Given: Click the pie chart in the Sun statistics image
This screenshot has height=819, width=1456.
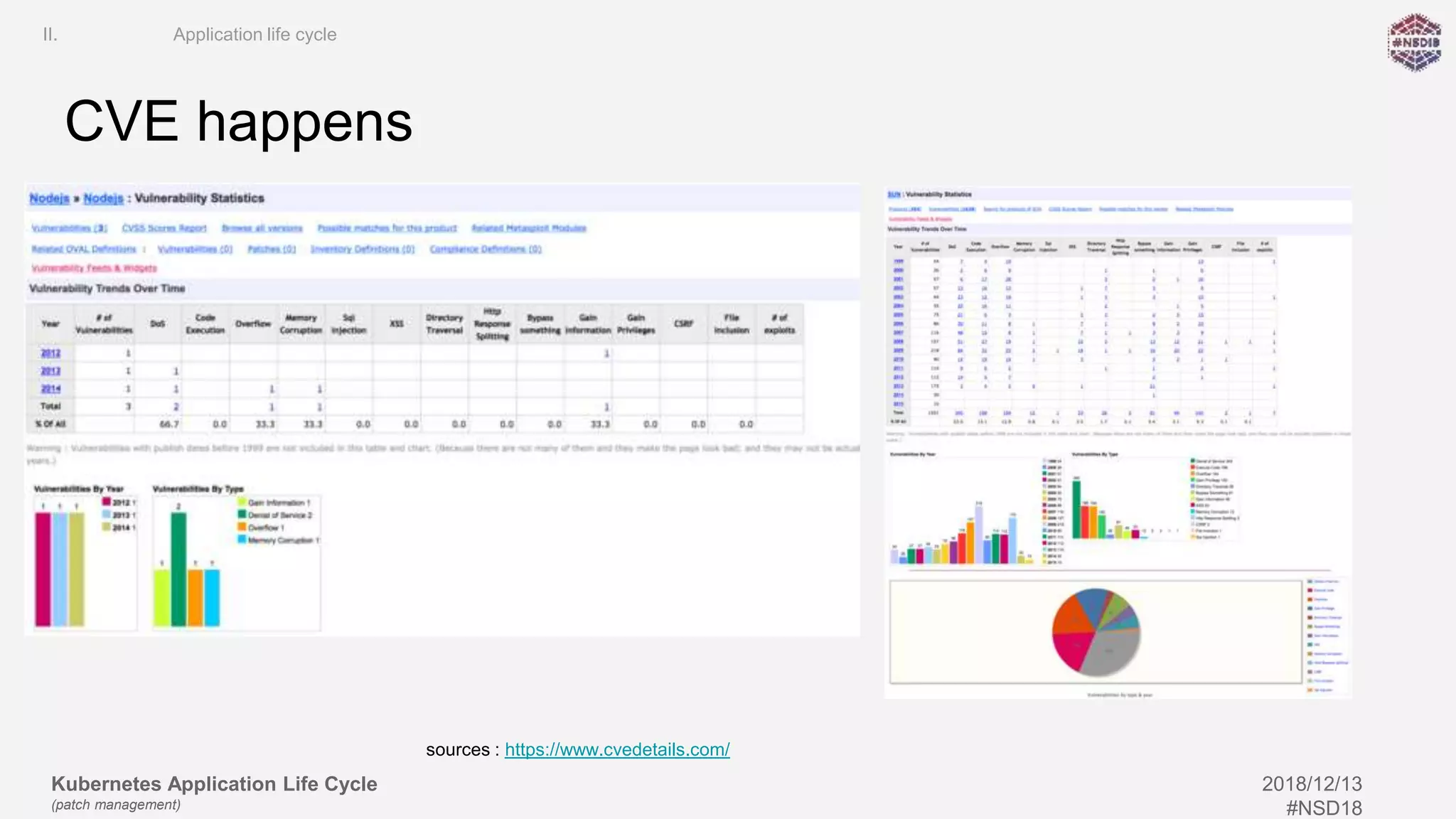Looking at the screenshot, I should [1096, 632].
